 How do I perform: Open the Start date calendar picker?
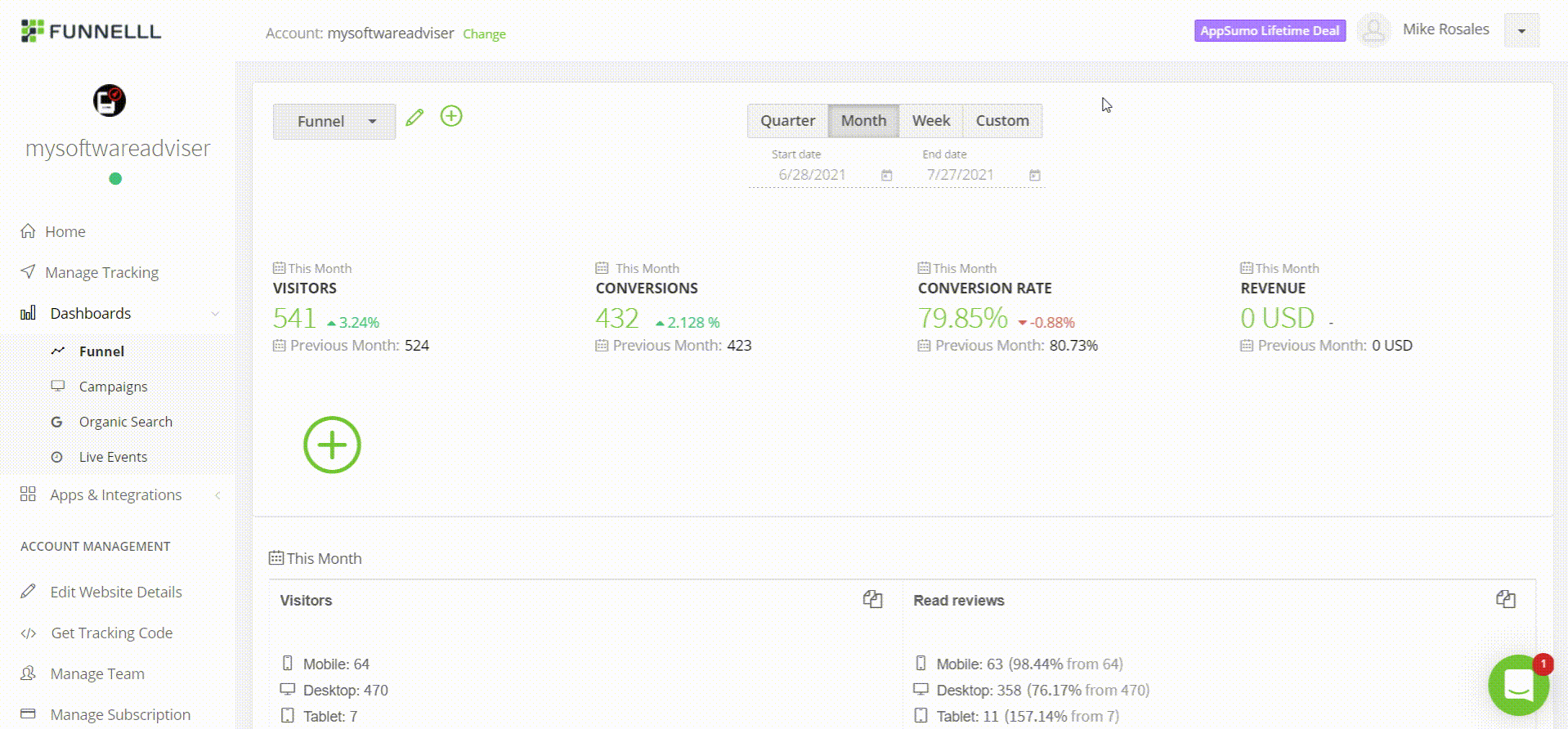pos(886,175)
